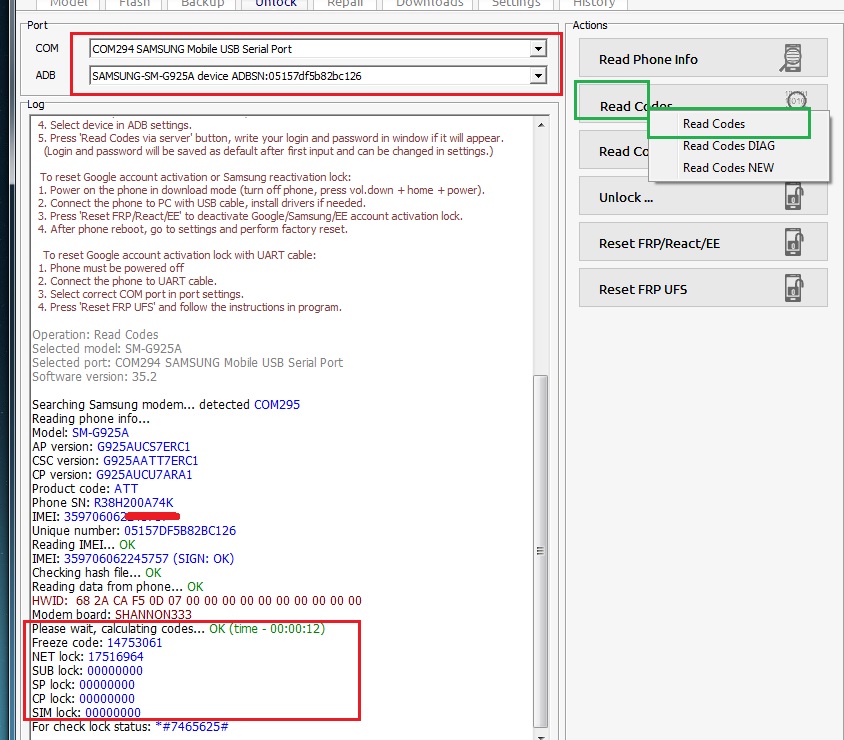The height and width of the screenshot is (740, 844).
Task: Switch to the Flash tab
Action: click(135, 3)
